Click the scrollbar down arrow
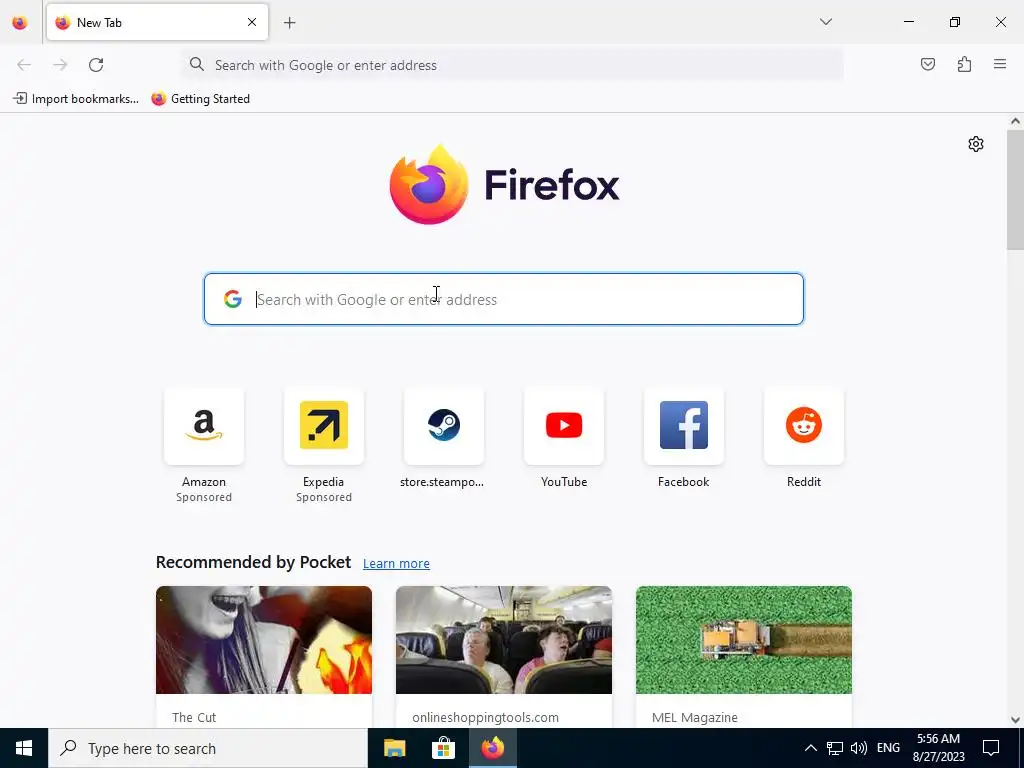This screenshot has height=768, width=1024. (1015, 720)
